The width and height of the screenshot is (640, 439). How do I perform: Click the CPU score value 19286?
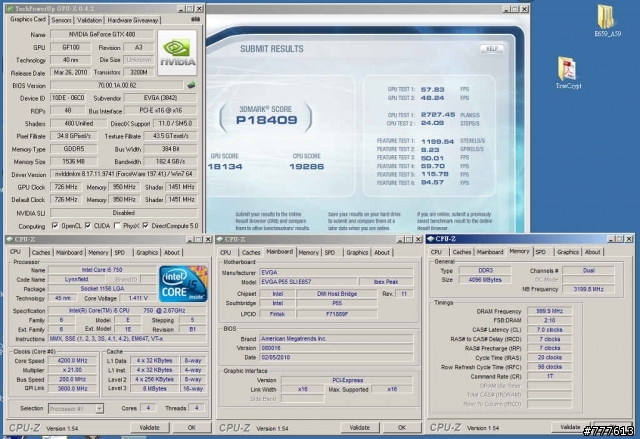307,166
